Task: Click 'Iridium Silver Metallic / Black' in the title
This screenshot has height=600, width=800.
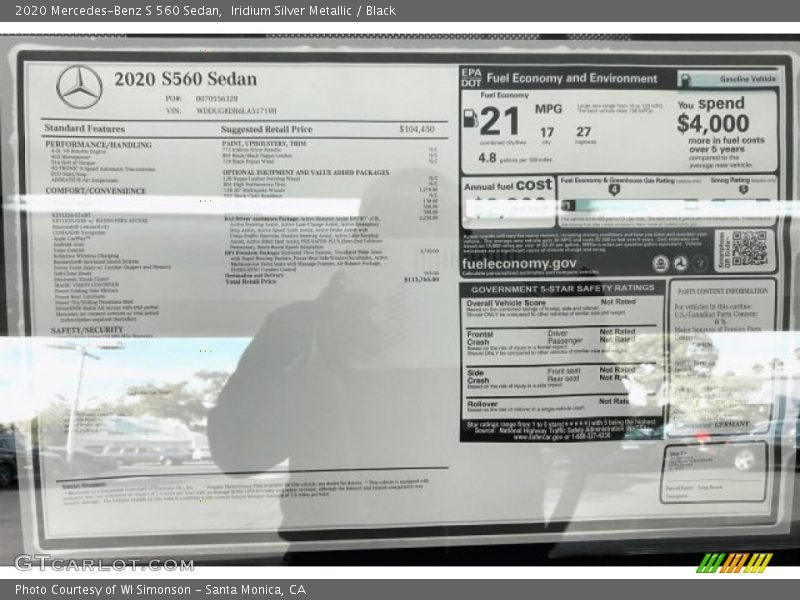Action: [x=313, y=11]
